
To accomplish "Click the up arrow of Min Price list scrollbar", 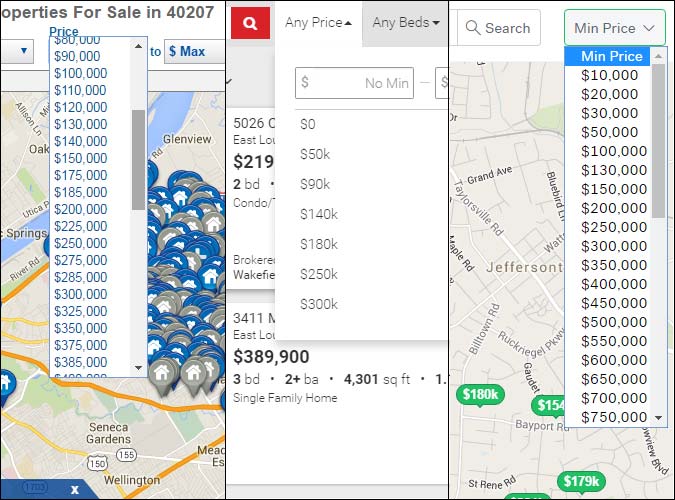I will point(658,57).
